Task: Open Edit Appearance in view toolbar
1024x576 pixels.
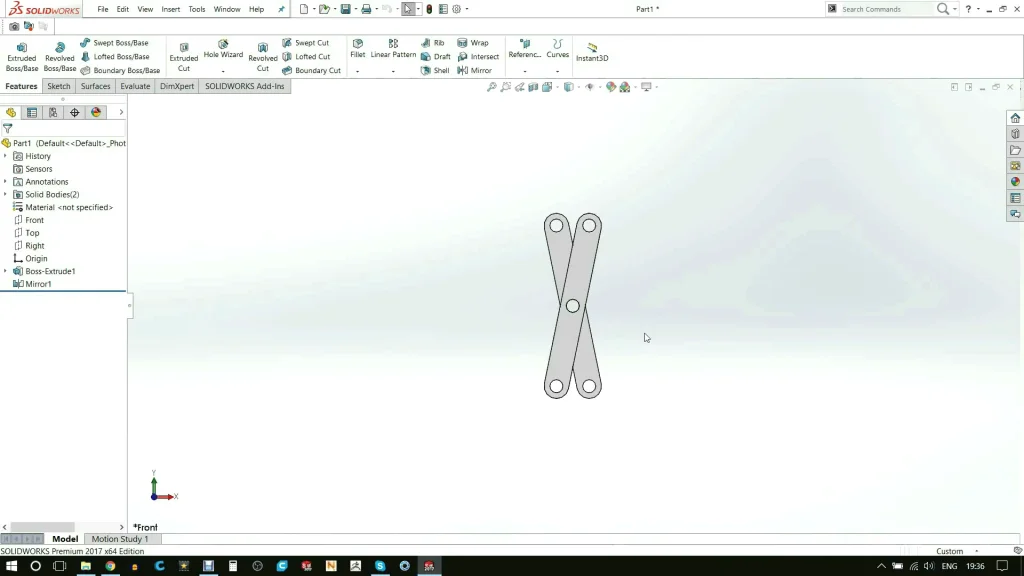Action: click(611, 87)
